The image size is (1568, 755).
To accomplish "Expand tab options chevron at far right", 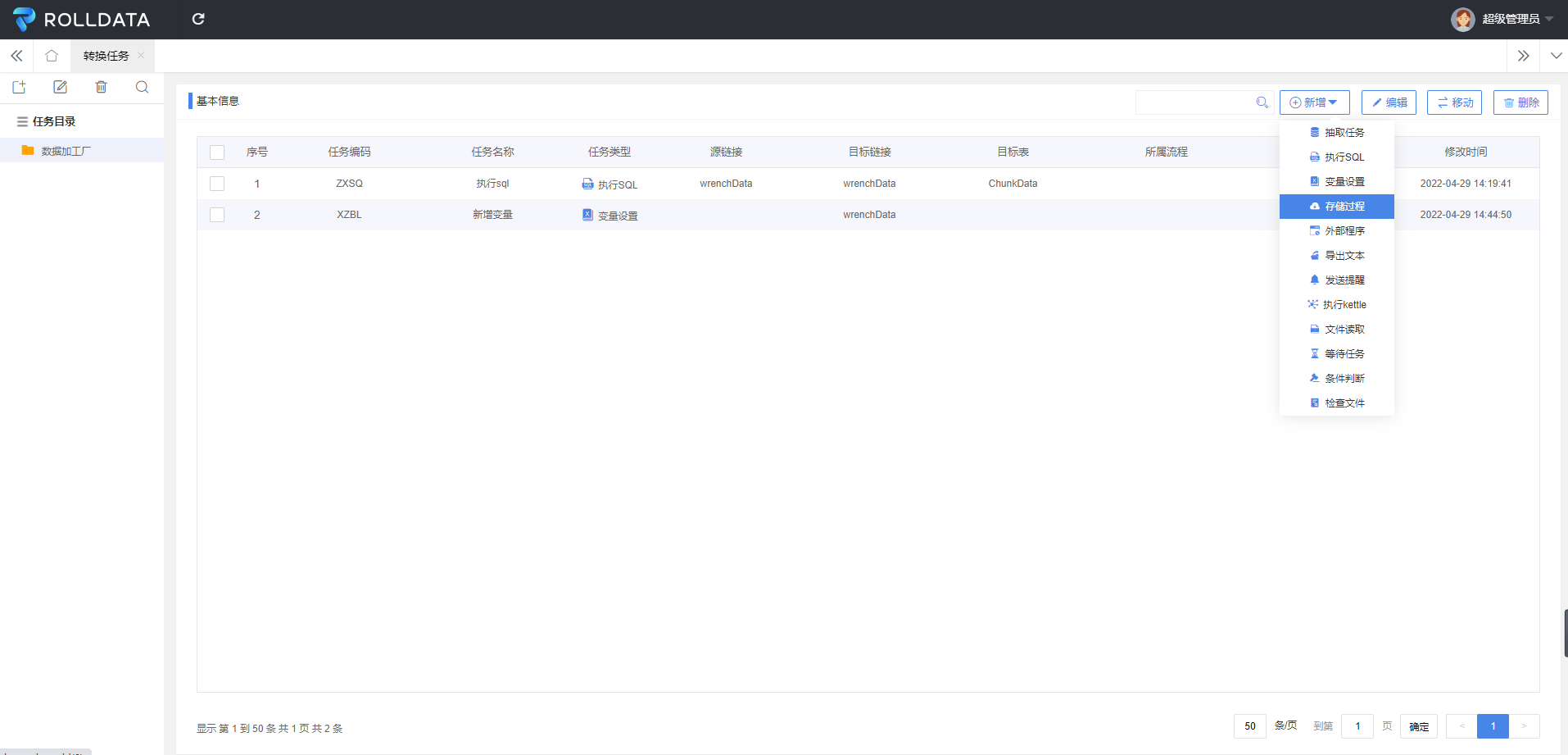I will (x=1556, y=56).
